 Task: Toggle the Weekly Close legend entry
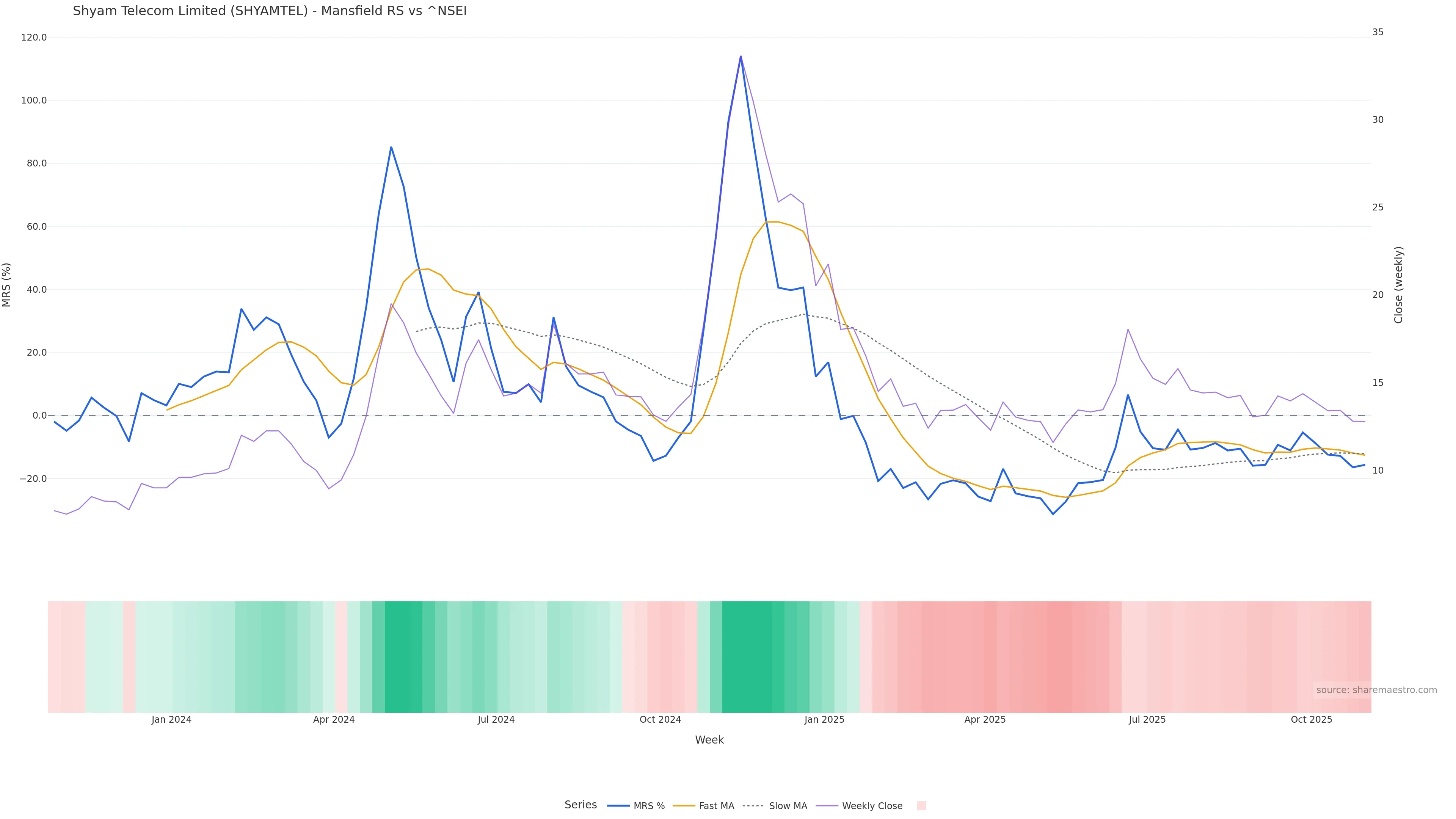[x=872, y=806]
